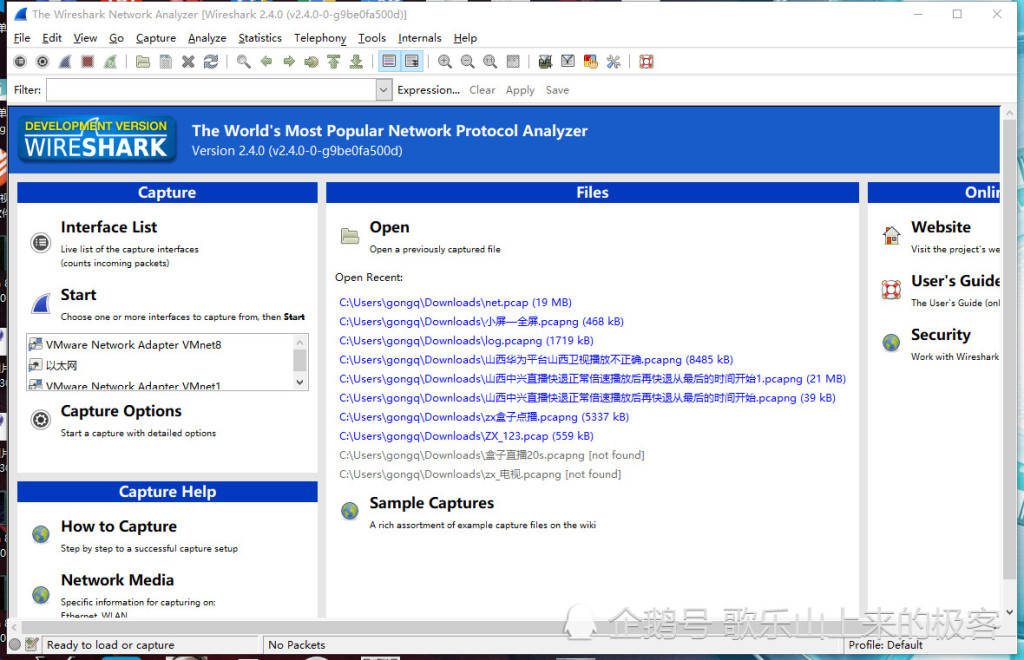Open the Go menu
1024x660 pixels.
coord(116,38)
